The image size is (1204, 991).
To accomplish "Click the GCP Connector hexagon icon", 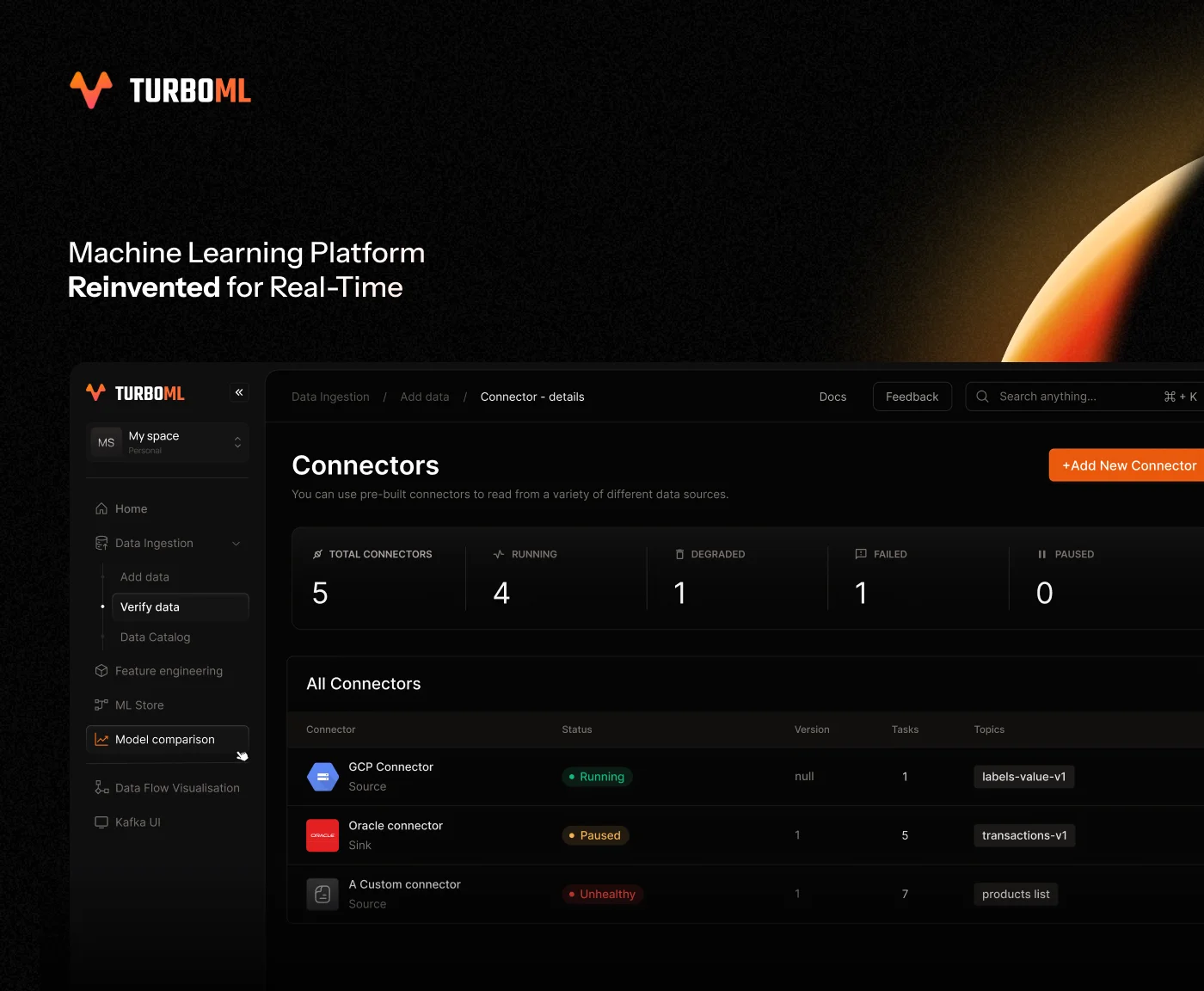I will (x=322, y=777).
